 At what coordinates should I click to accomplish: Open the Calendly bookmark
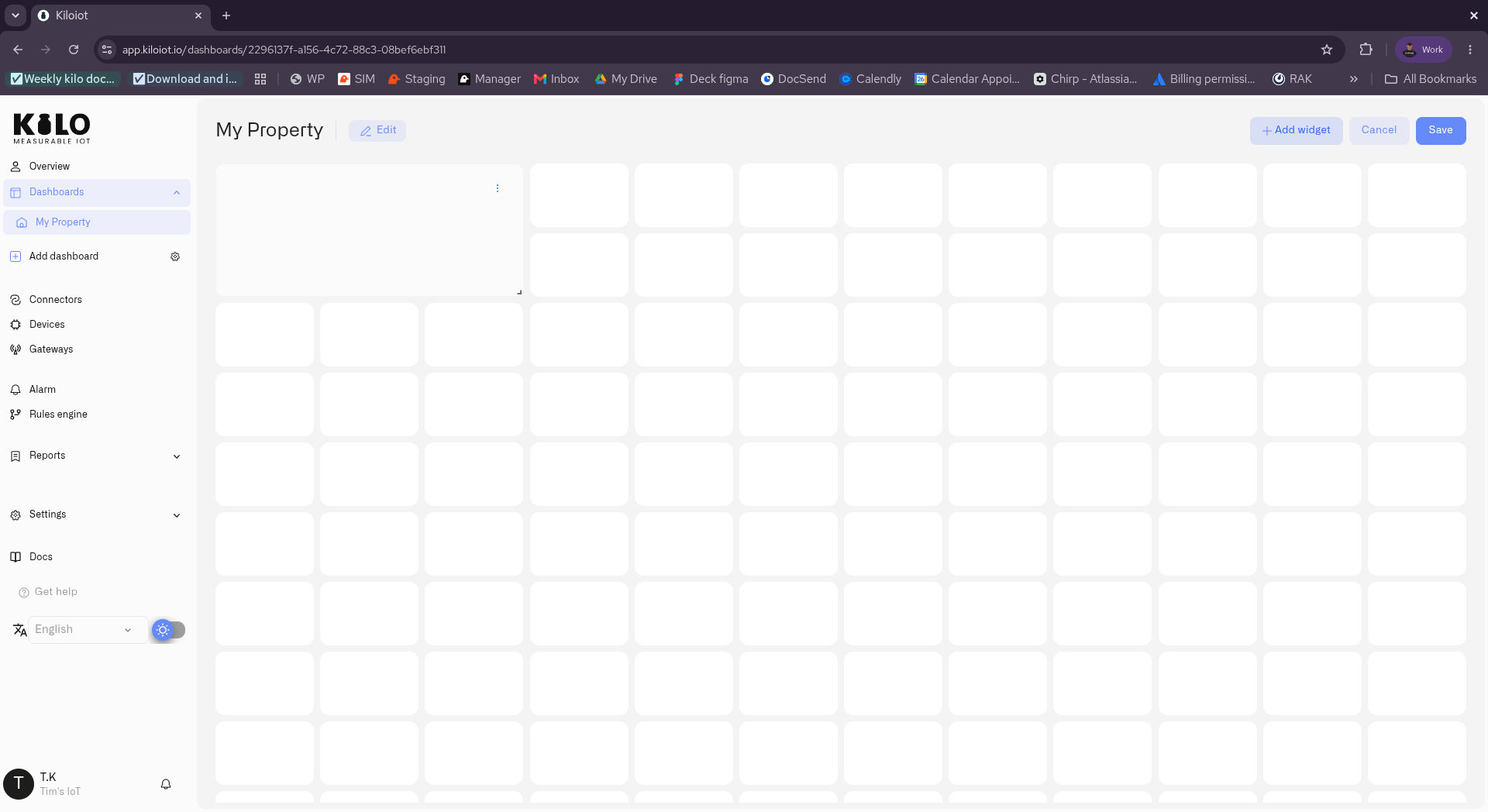[x=870, y=79]
